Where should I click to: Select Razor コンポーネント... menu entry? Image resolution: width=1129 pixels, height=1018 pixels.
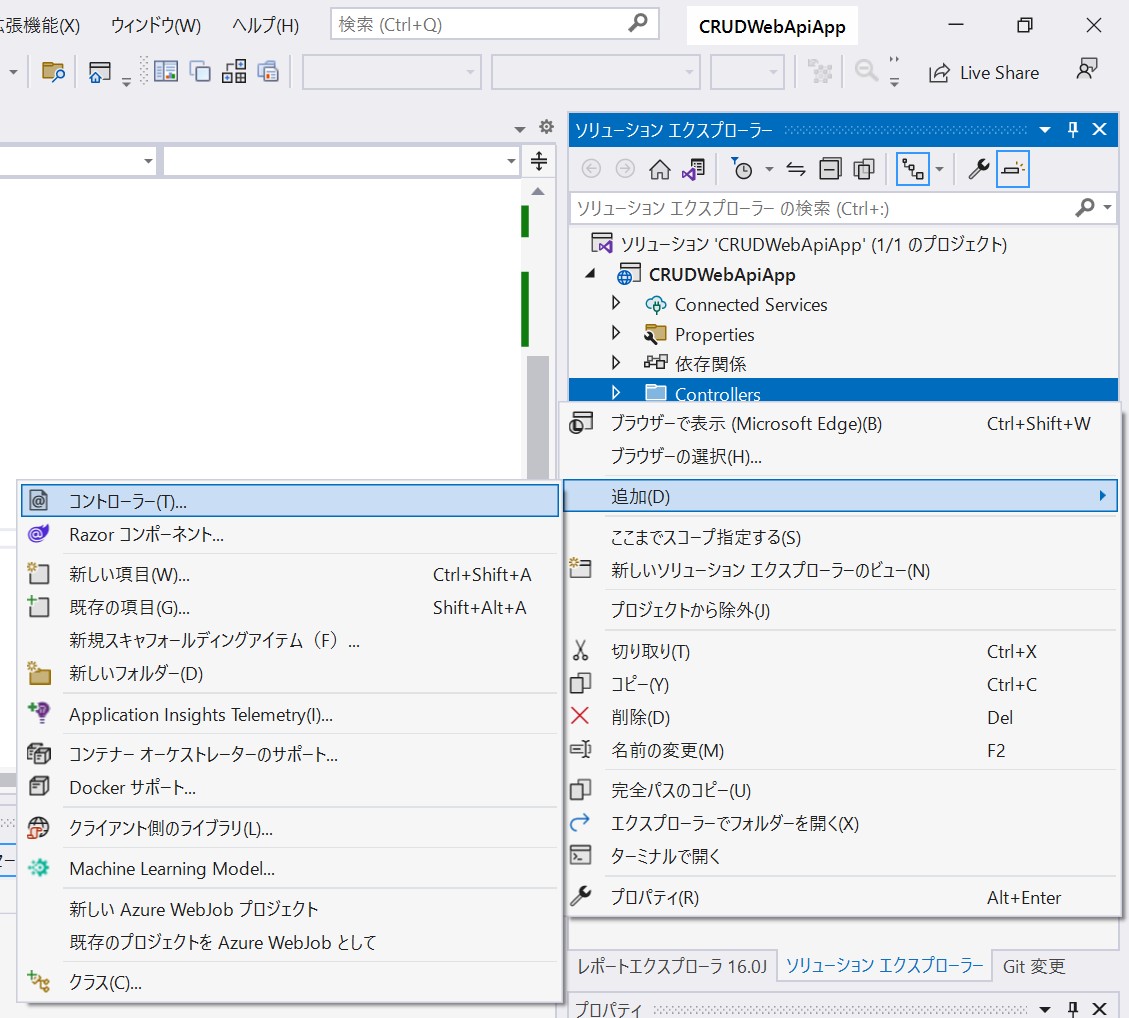tap(289, 534)
